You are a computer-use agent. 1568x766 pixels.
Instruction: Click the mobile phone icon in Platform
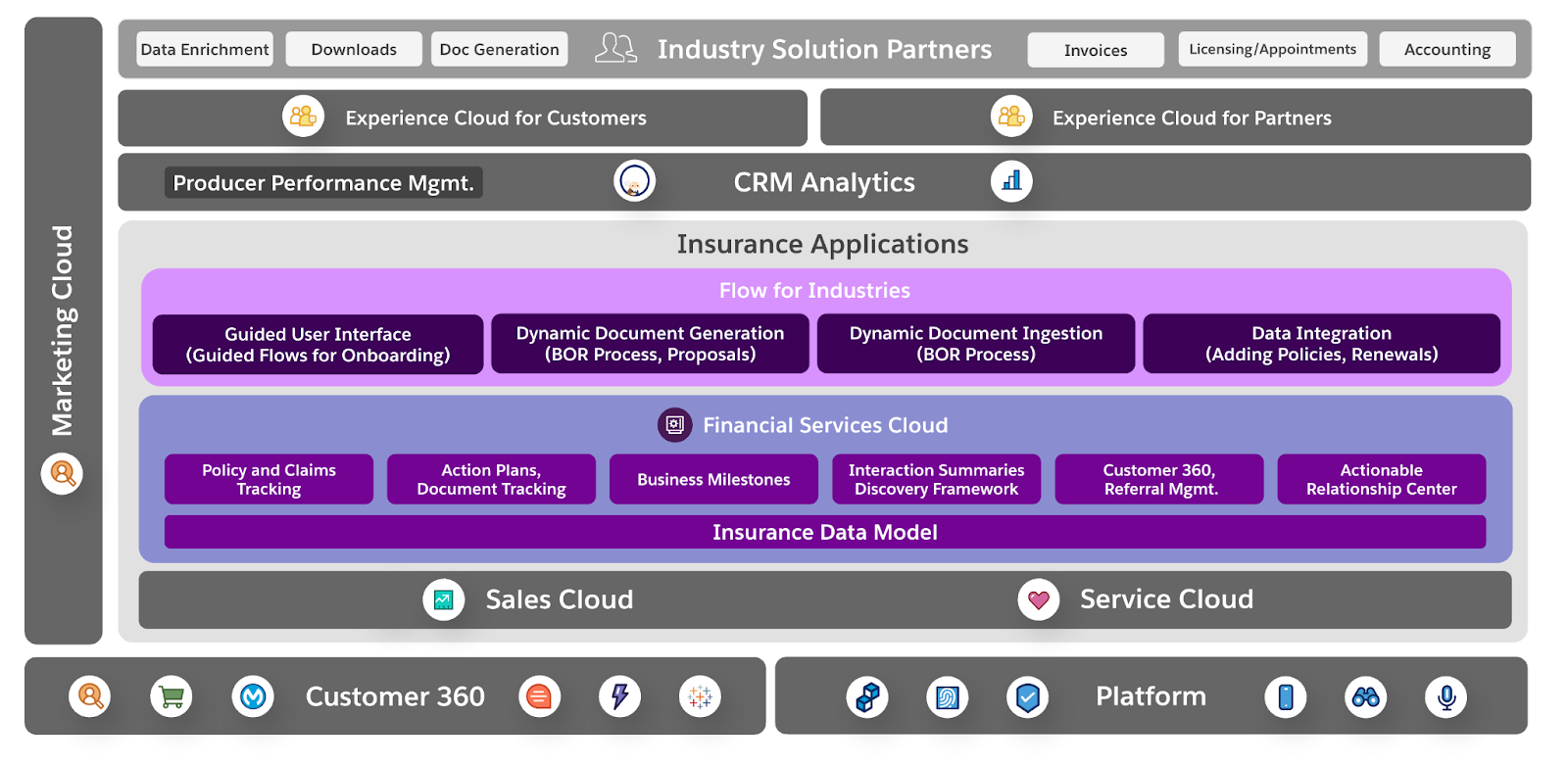(1286, 697)
